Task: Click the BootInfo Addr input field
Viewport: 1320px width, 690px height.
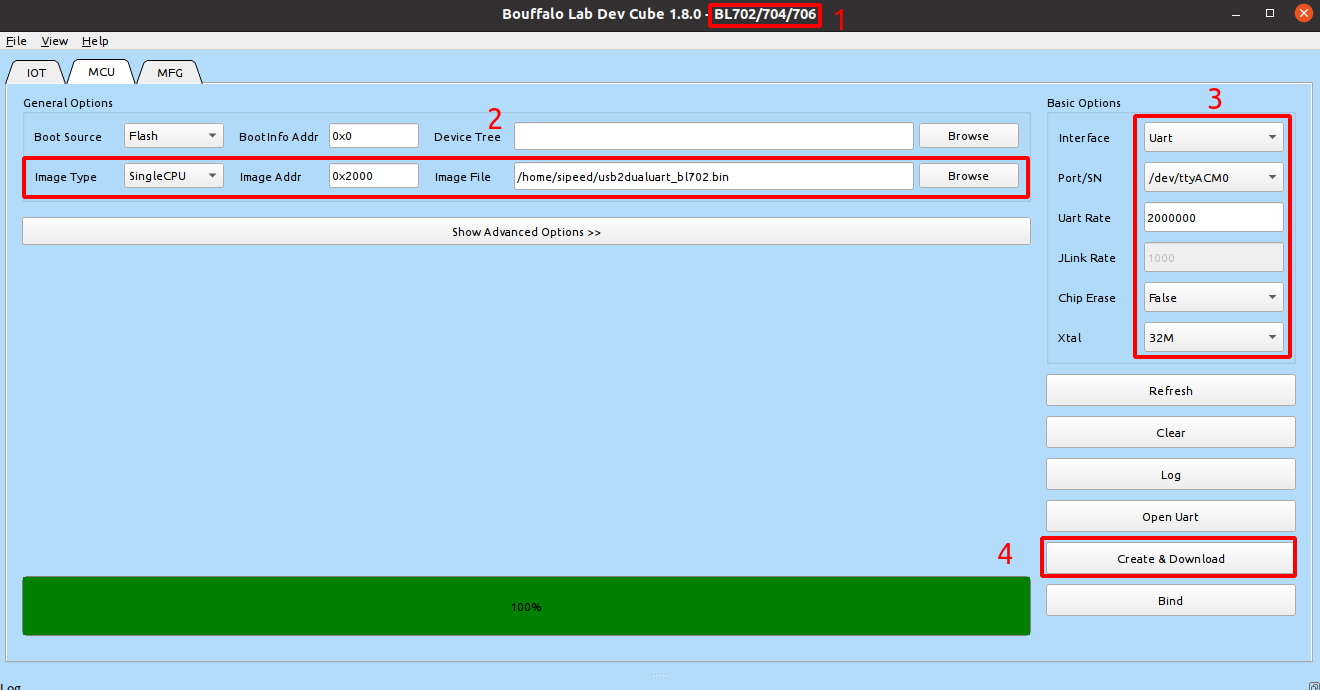Action: pyautogui.click(x=374, y=136)
